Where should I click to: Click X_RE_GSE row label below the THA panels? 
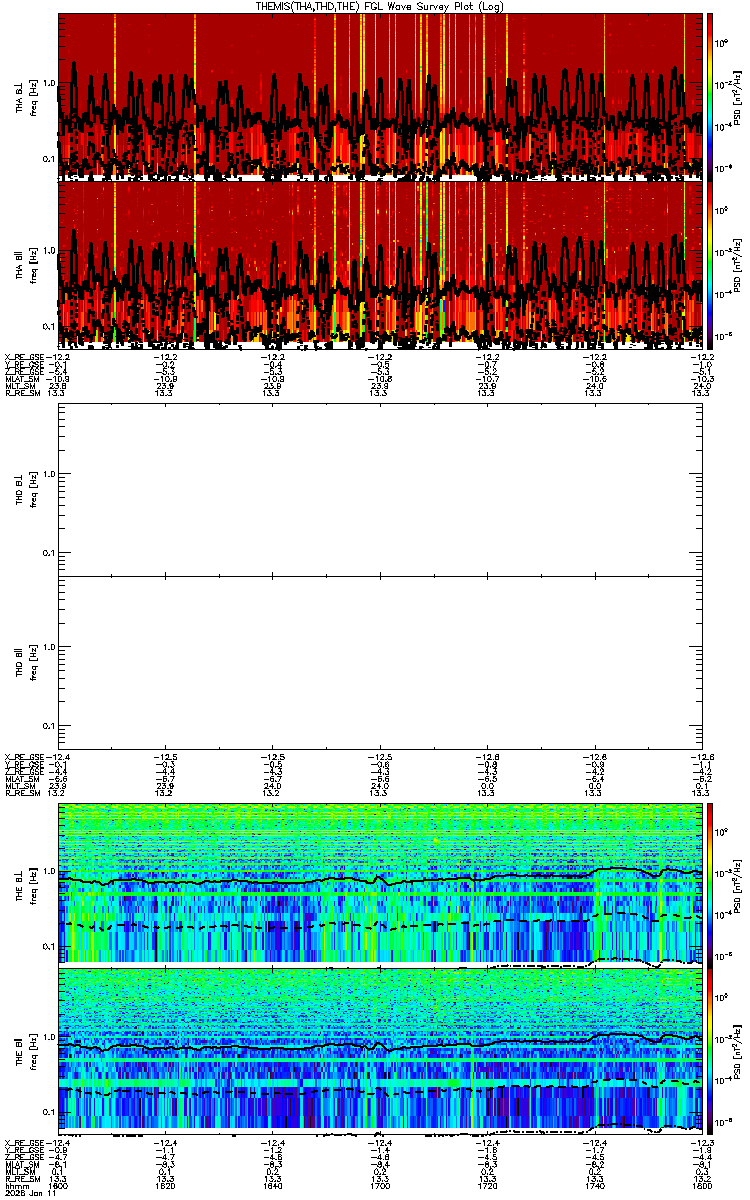(27, 357)
